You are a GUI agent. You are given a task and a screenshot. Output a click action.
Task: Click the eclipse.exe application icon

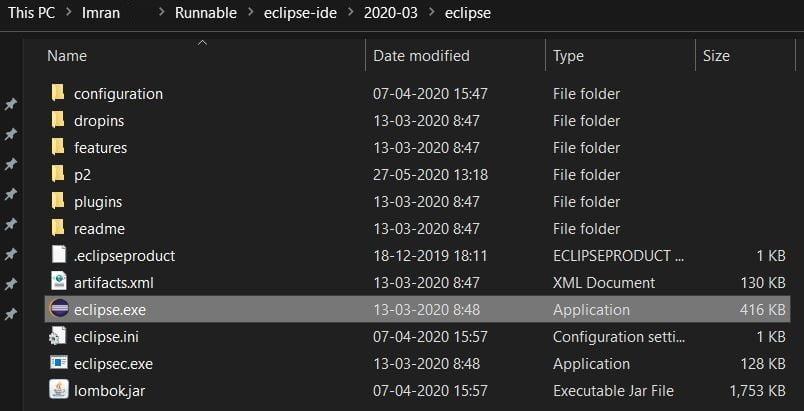click(x=58, y=310)
